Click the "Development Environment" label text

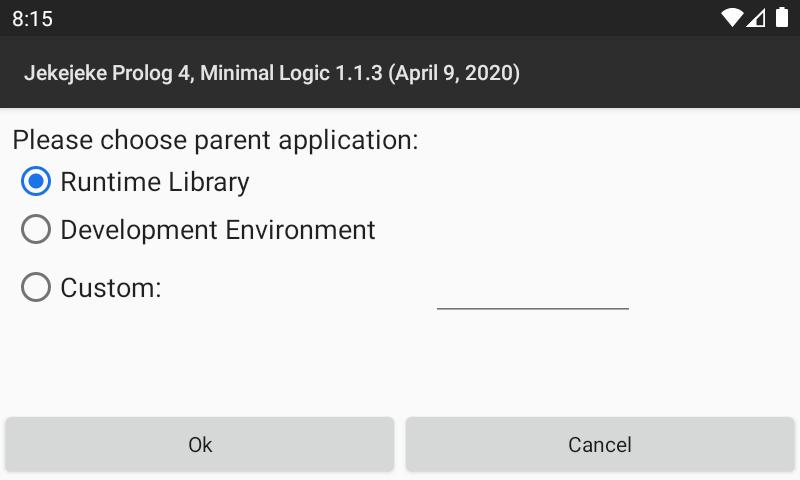pyautogui.click(x=218, y=230)
